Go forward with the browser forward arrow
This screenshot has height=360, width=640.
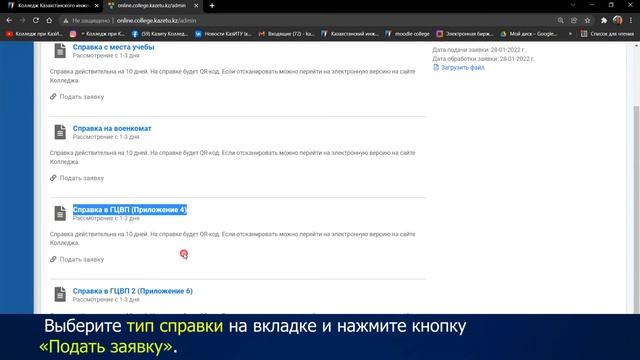coord(22,20)
